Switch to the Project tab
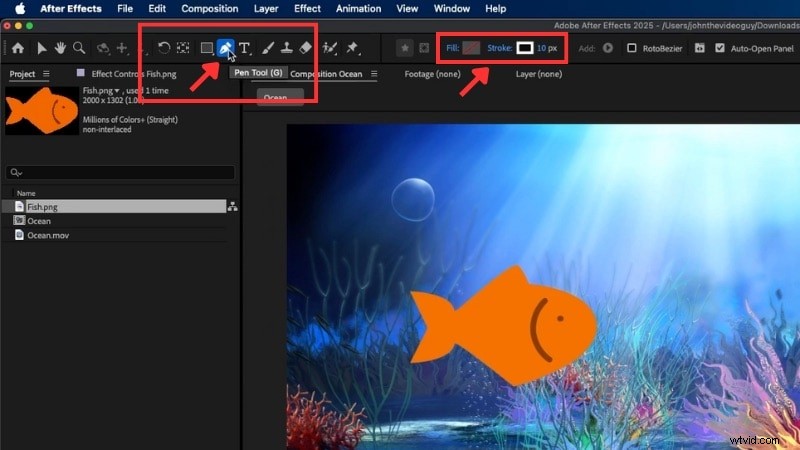The width and height of the screenshot is (800, 450). (22, 74)
